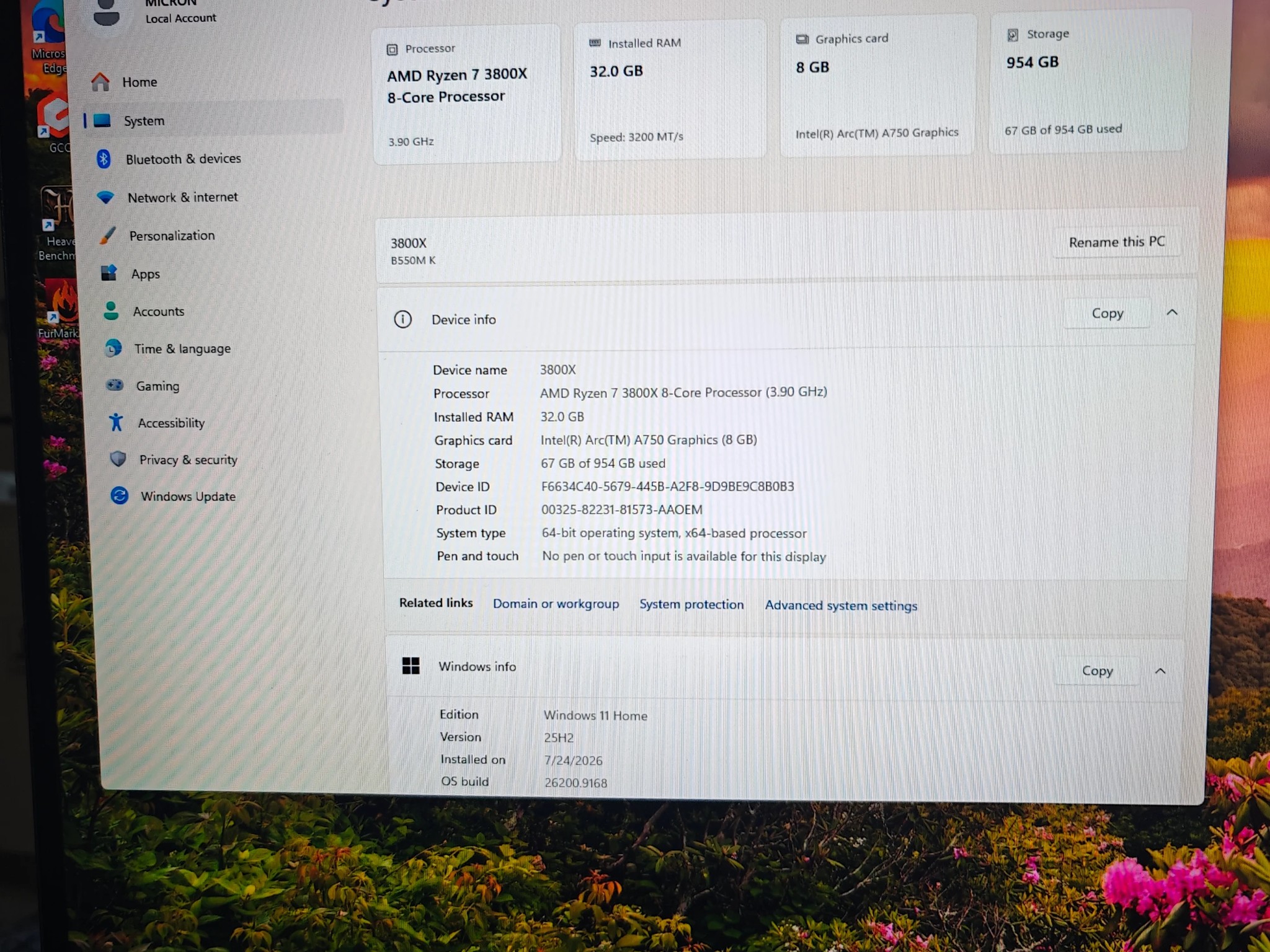Viewport: 1270px width, 952px height.
Task: Click the Installed on 7/24/2026 value
Action: click(x=573, y=760)
